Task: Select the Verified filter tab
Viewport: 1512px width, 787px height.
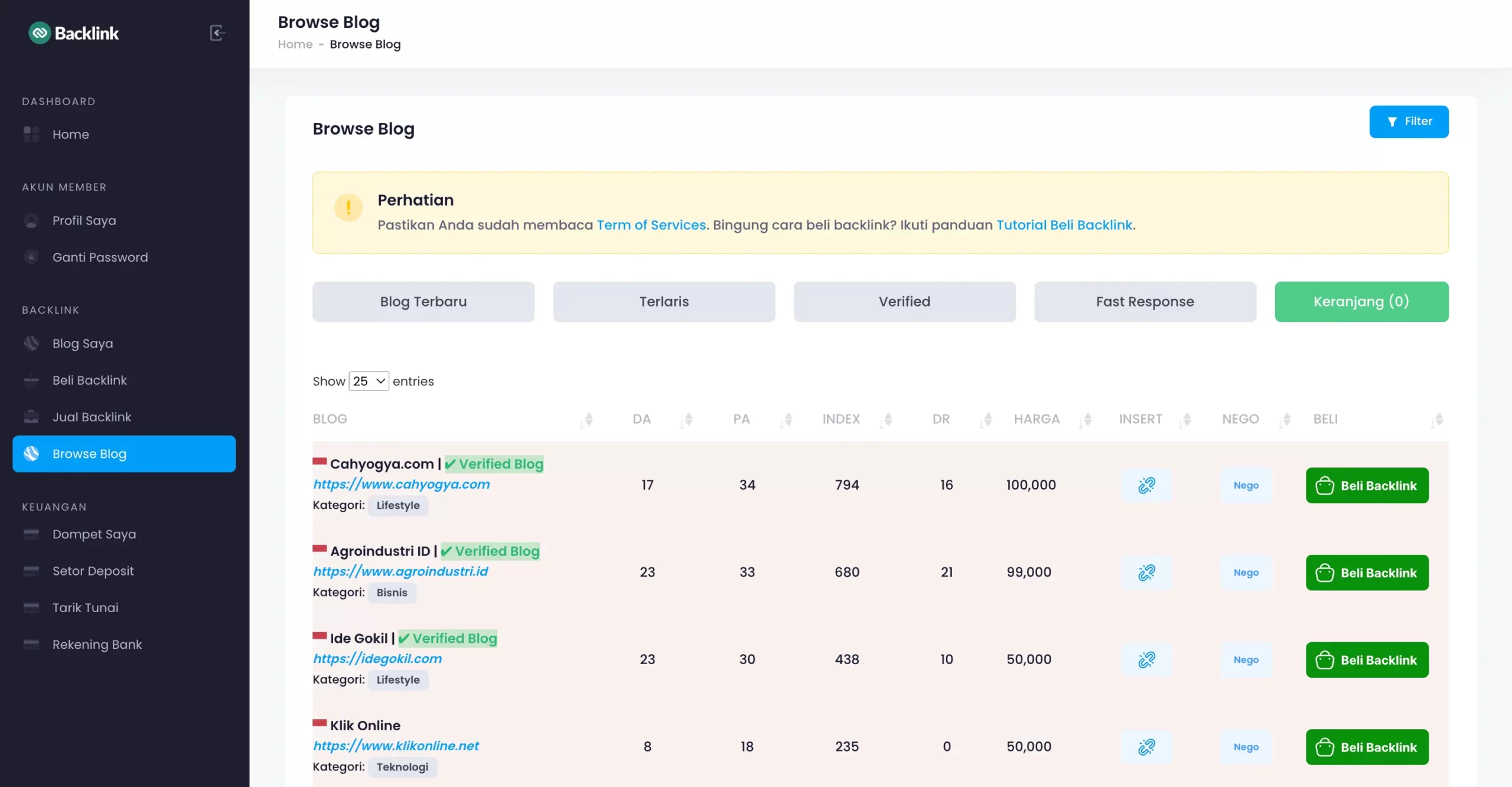Action: click(x=904, y=301)
